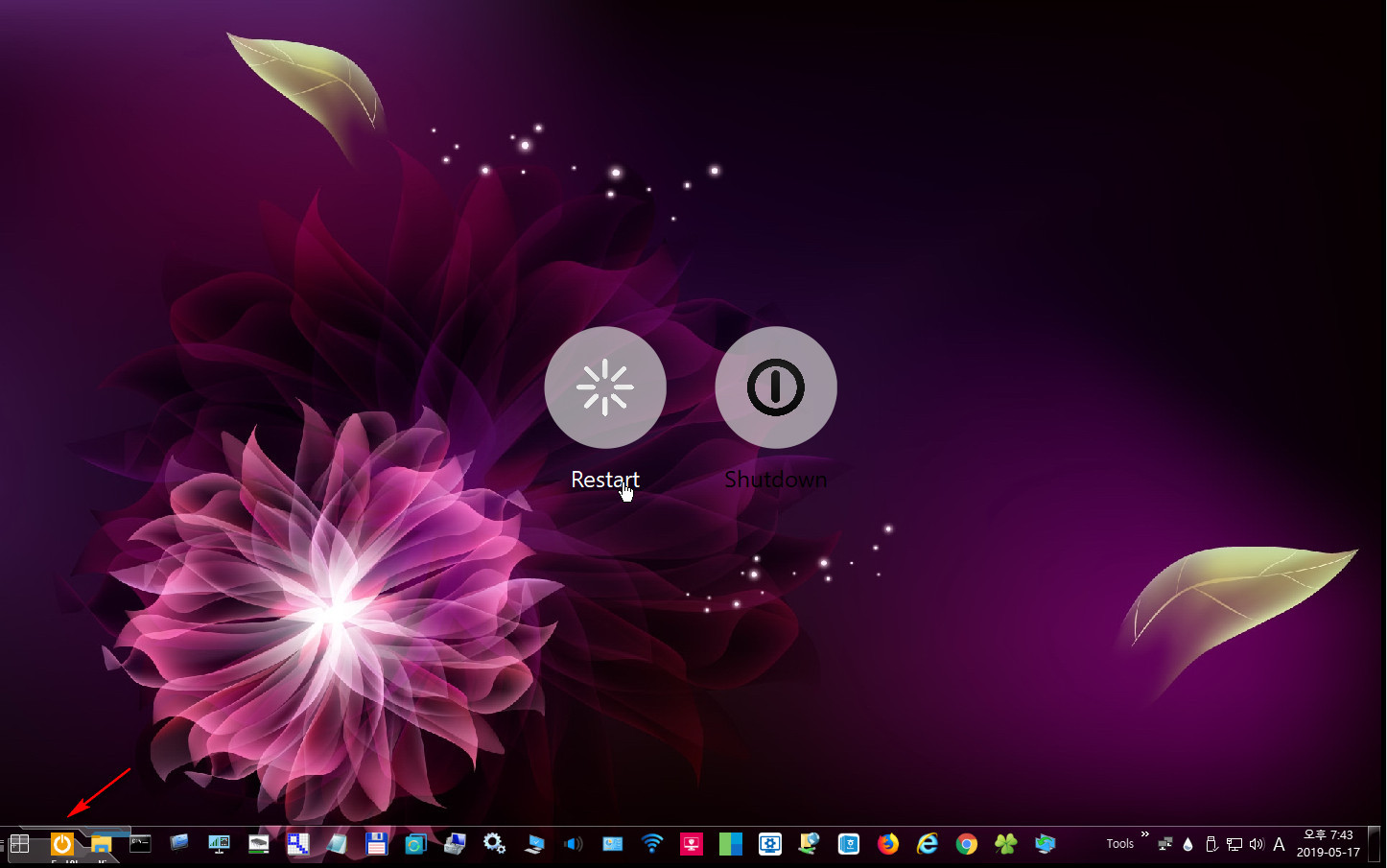The height and width of the screenshot is (868, 1387).
Task: Open the blue sync backup taskbar icon
Action: (415, 844)
